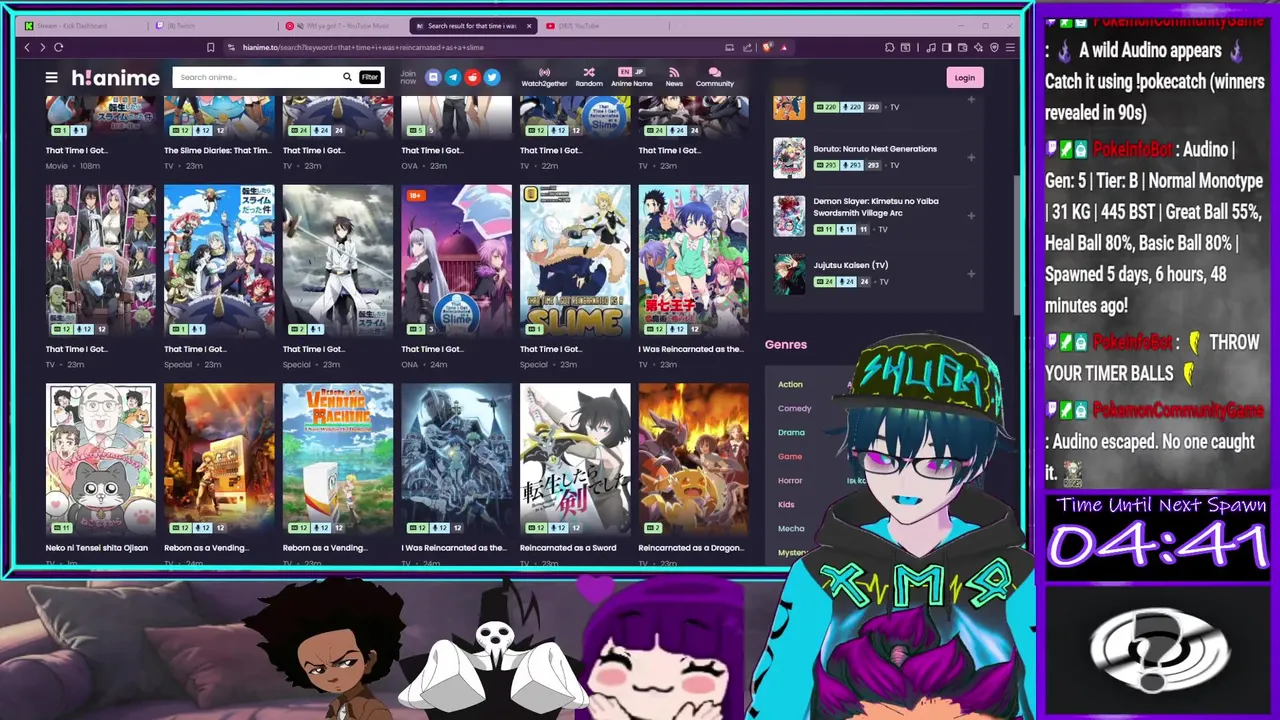Select the Comedy genre
Viewport: 1280px width, 720px height.
(x=794, y=408)
